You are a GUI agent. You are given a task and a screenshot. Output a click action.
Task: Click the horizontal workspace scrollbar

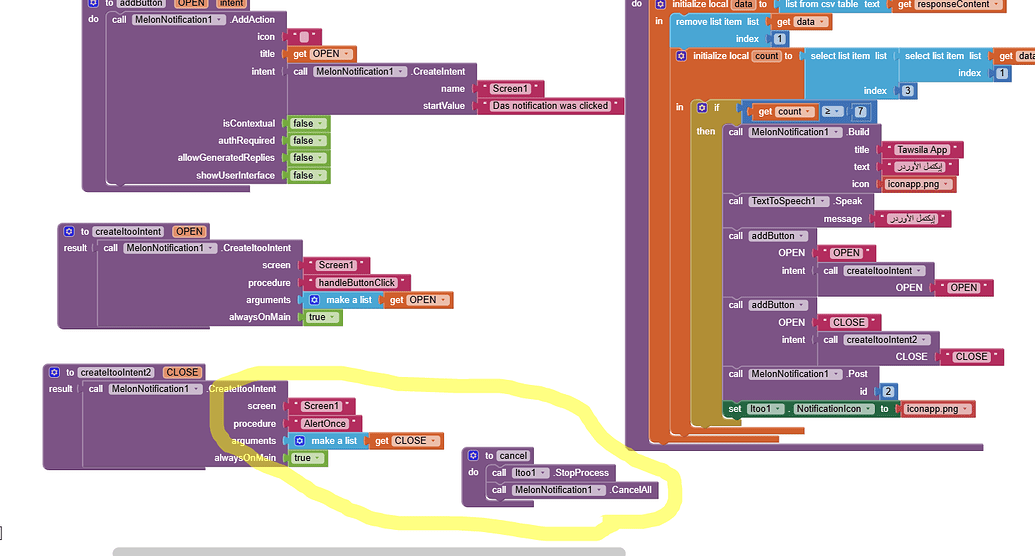click(368, 551)
